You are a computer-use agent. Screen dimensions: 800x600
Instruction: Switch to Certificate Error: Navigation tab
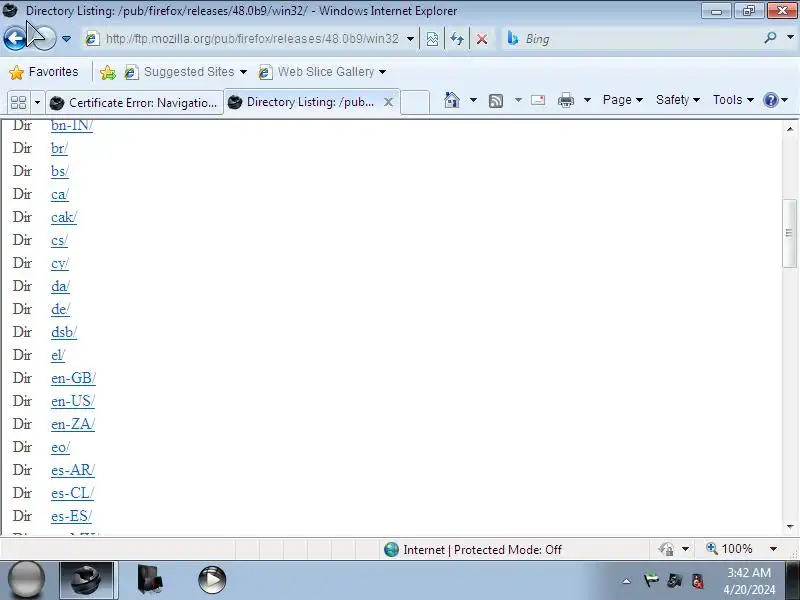[x=135, y=103]
